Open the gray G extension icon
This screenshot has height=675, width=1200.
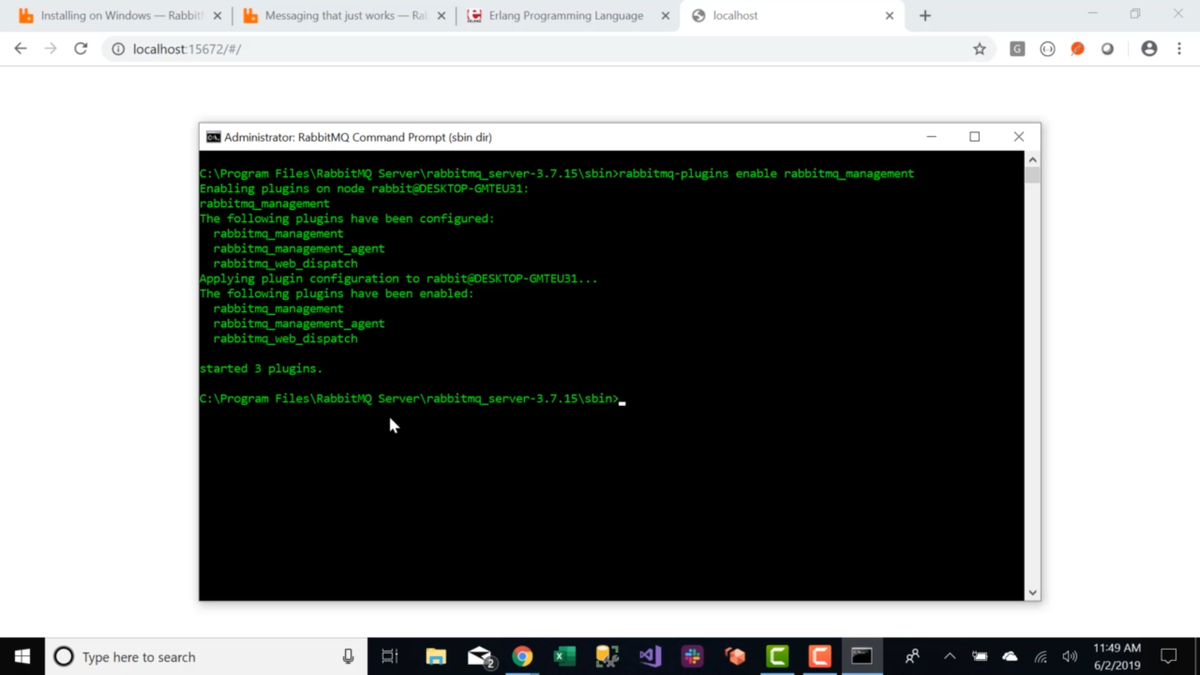pyautogui.click(x=1017, y=49)
